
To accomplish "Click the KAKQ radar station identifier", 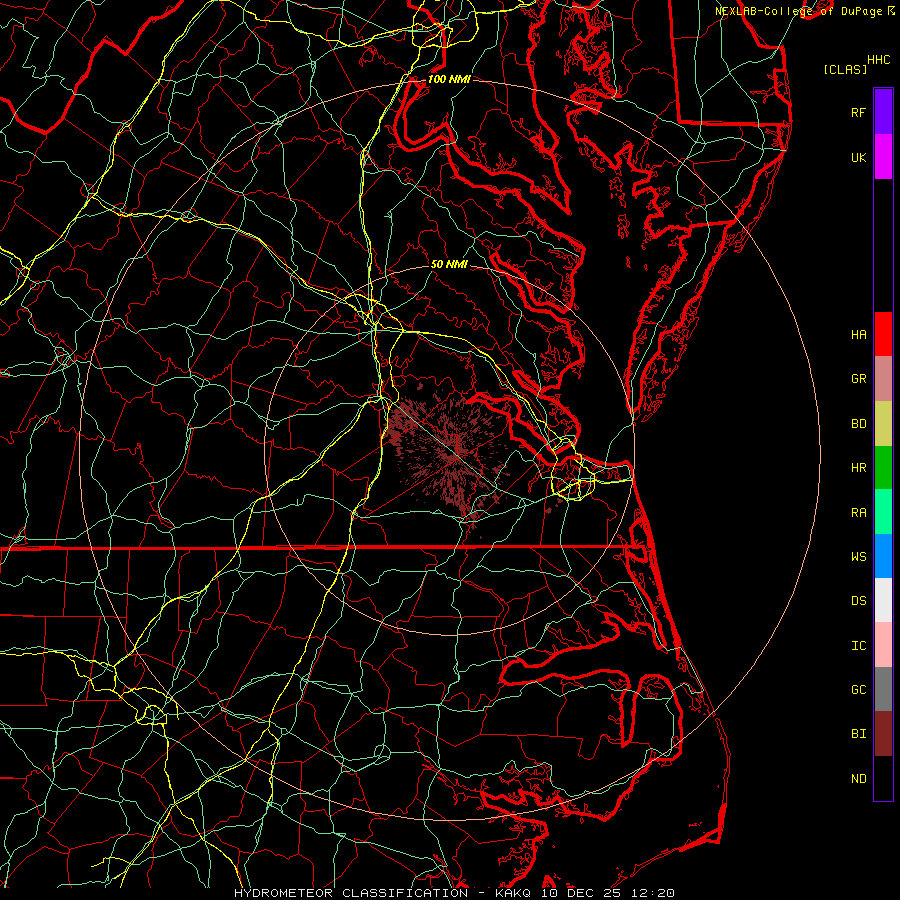I will point(513,893).
